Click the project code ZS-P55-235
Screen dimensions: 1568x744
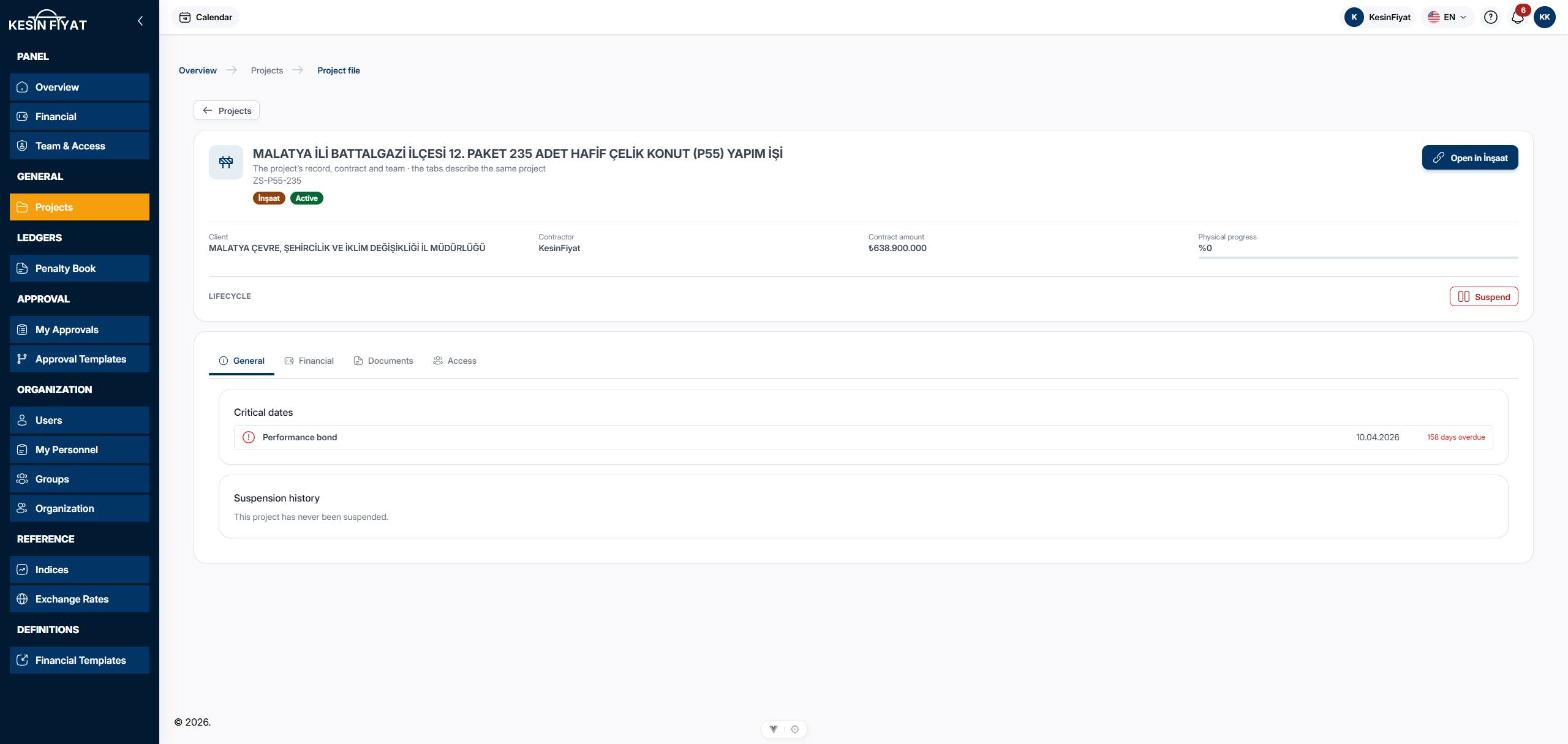(277, 181)
